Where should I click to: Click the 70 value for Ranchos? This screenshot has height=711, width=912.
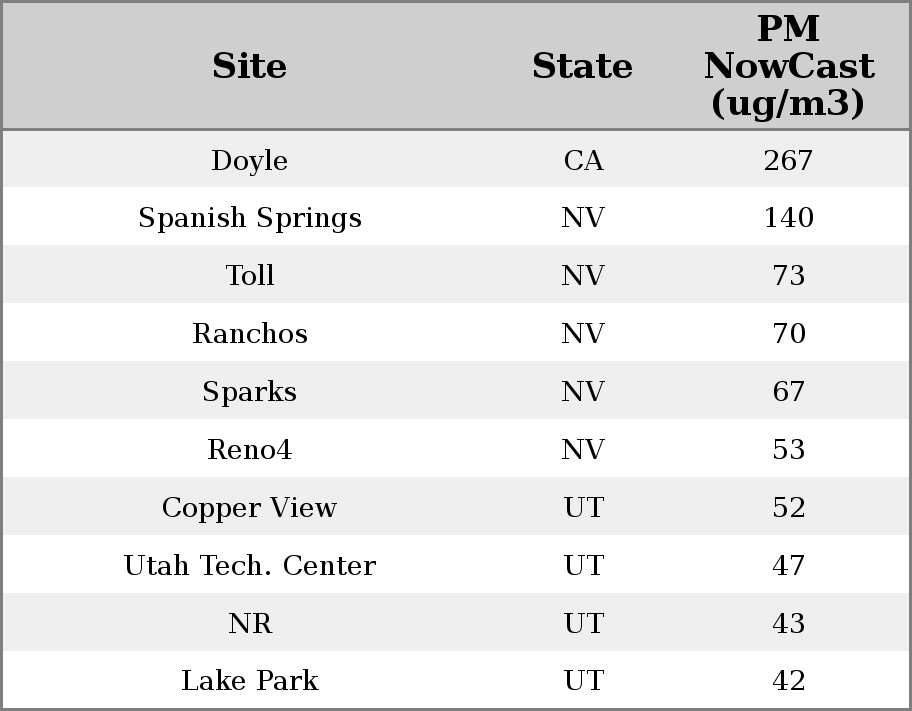(x=788, y=334)
